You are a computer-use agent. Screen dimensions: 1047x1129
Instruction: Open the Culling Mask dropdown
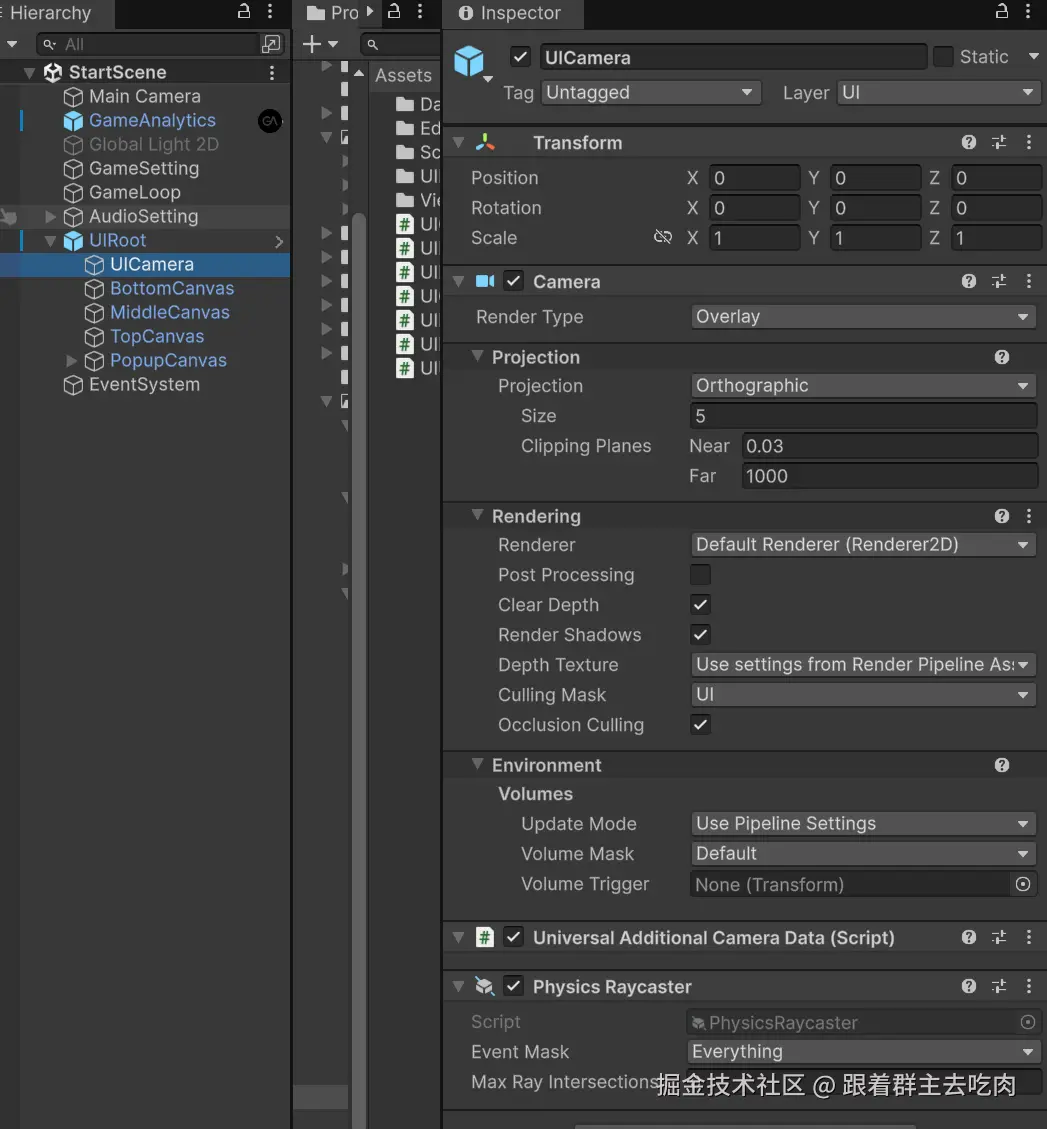click(863, 695)
